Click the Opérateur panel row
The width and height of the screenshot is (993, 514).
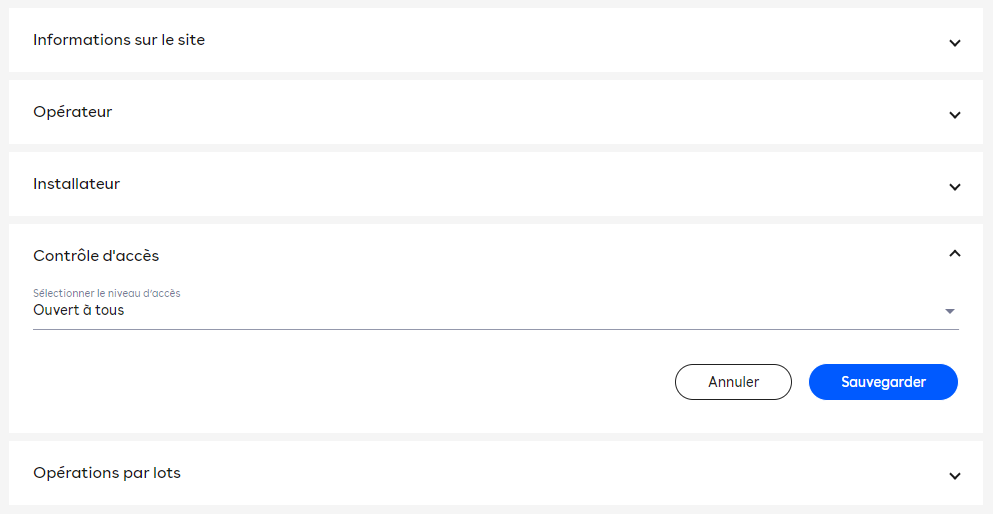(x=496, y=112)
